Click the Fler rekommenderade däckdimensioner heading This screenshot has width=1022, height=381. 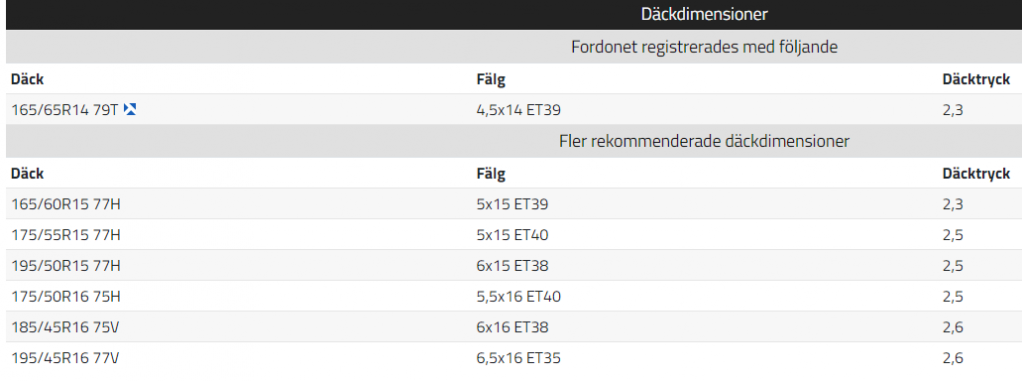click(704, 141)
